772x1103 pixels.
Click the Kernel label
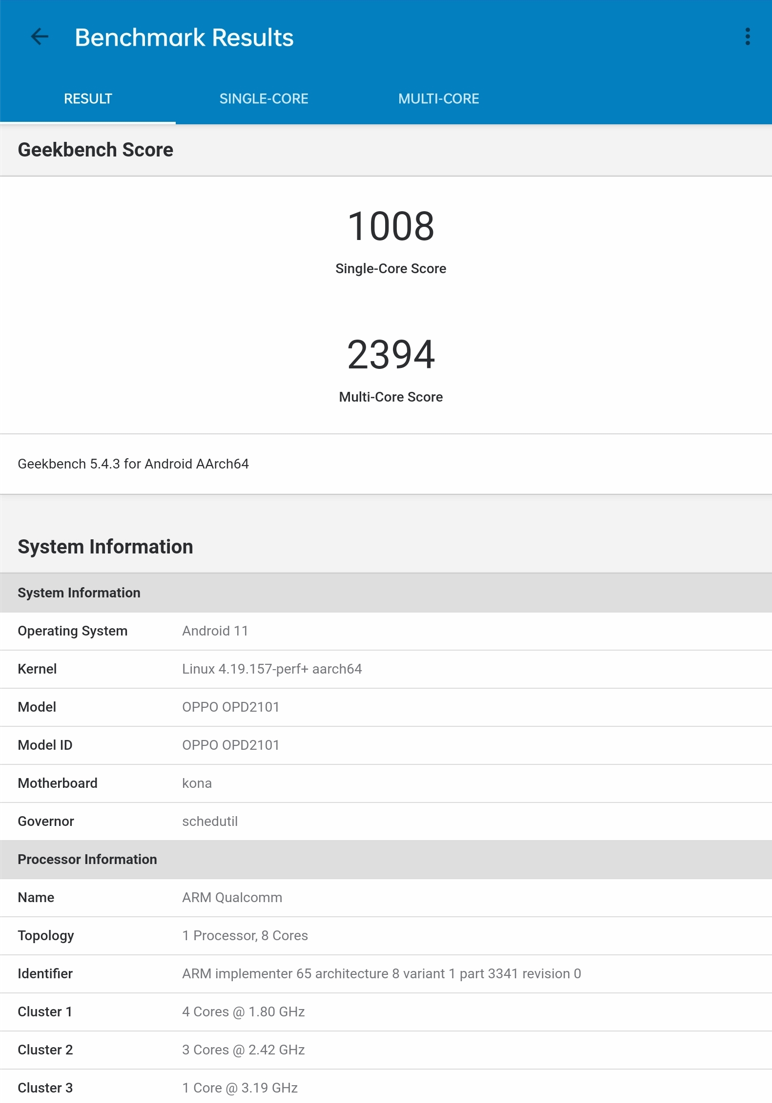pyautogui.click(x=37, y=669)
